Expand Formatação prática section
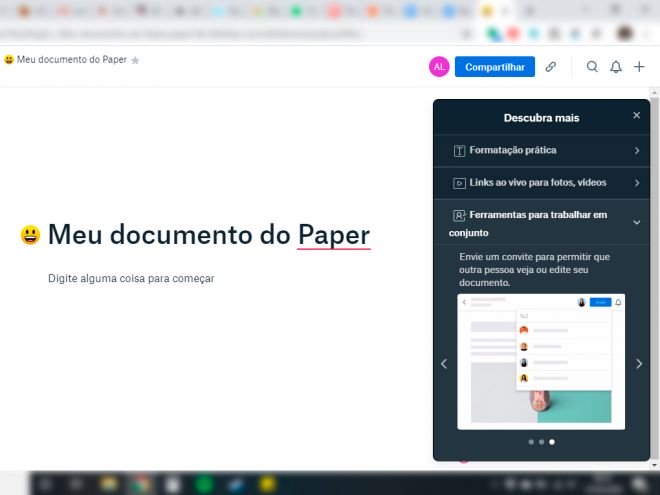This screenshot has height=495, width=660. pos(542,151)
